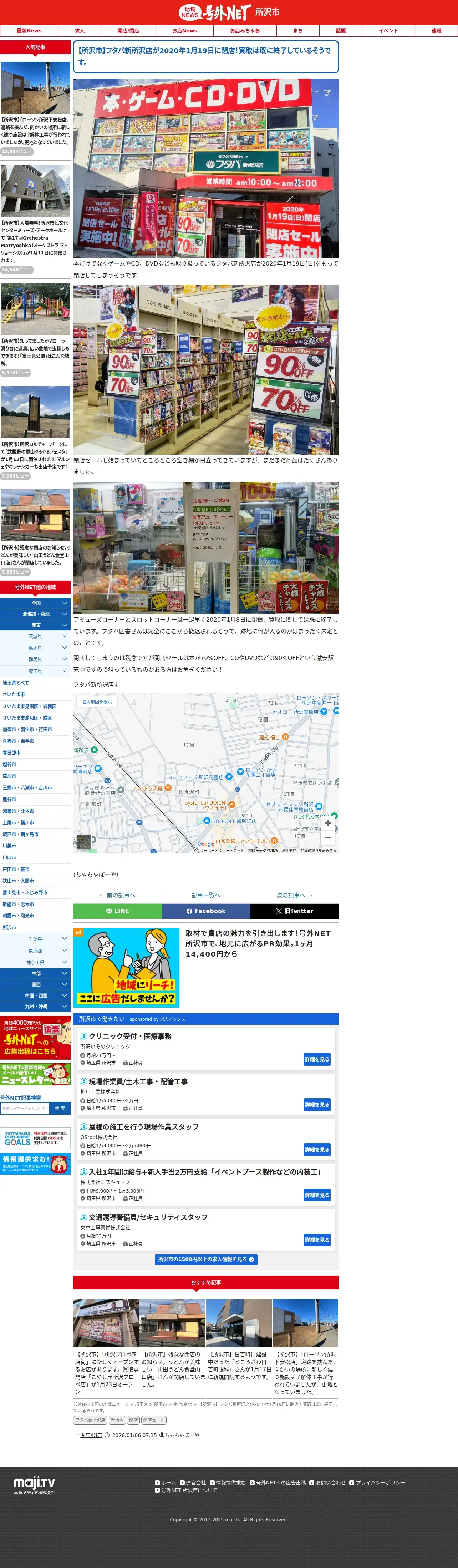
Task: Open the お店News navigation tab
Action: (x=184, y=30)
